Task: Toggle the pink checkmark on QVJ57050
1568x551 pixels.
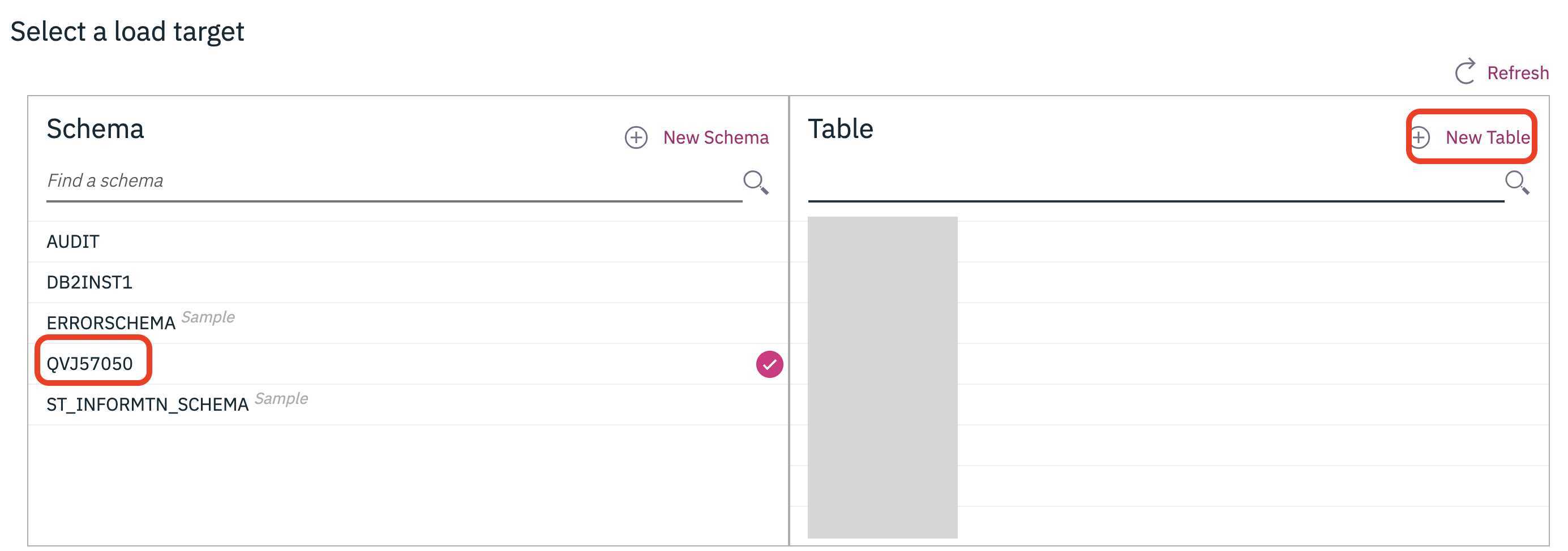Action: [769, 364]
